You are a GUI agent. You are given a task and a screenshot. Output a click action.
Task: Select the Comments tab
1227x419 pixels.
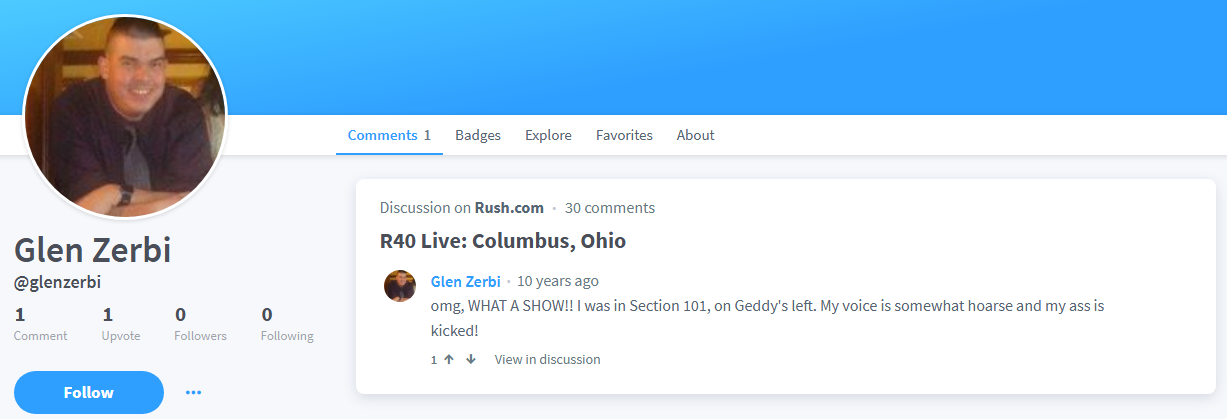point(389,135)
